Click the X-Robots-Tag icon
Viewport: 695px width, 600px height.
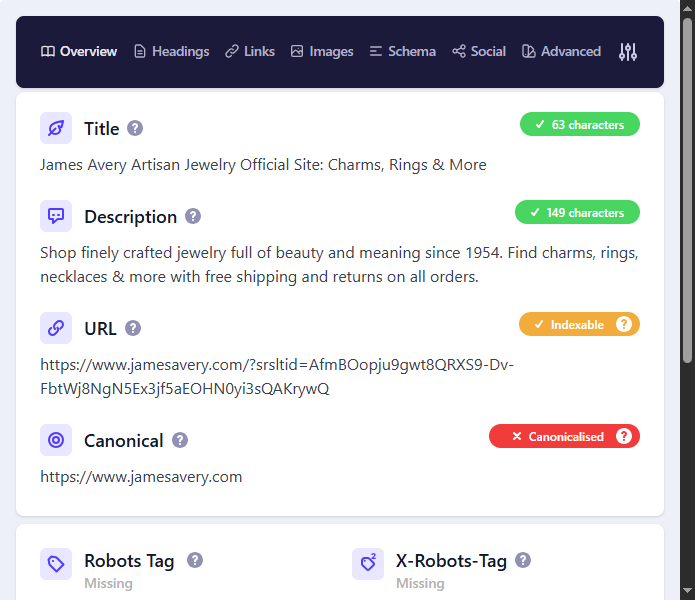pyautogui.click(x=368, y=564)
